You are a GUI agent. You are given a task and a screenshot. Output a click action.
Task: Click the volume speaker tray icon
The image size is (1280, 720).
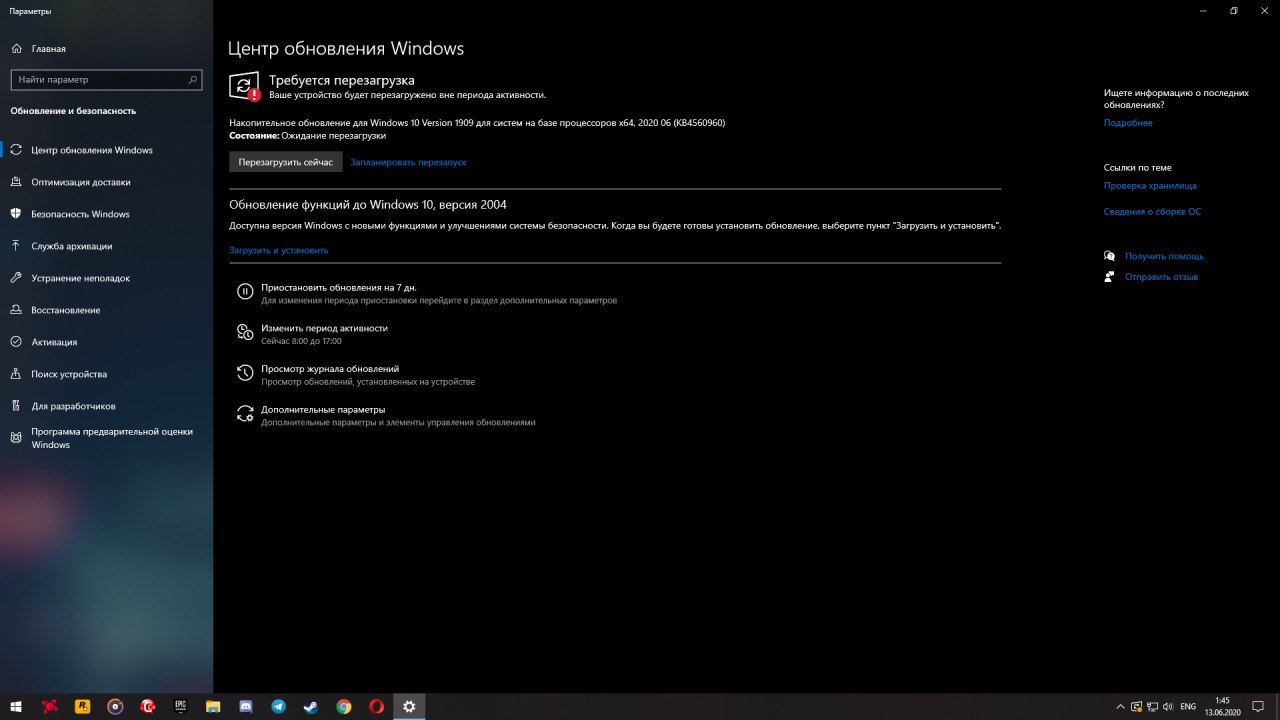click(1169, 706)
